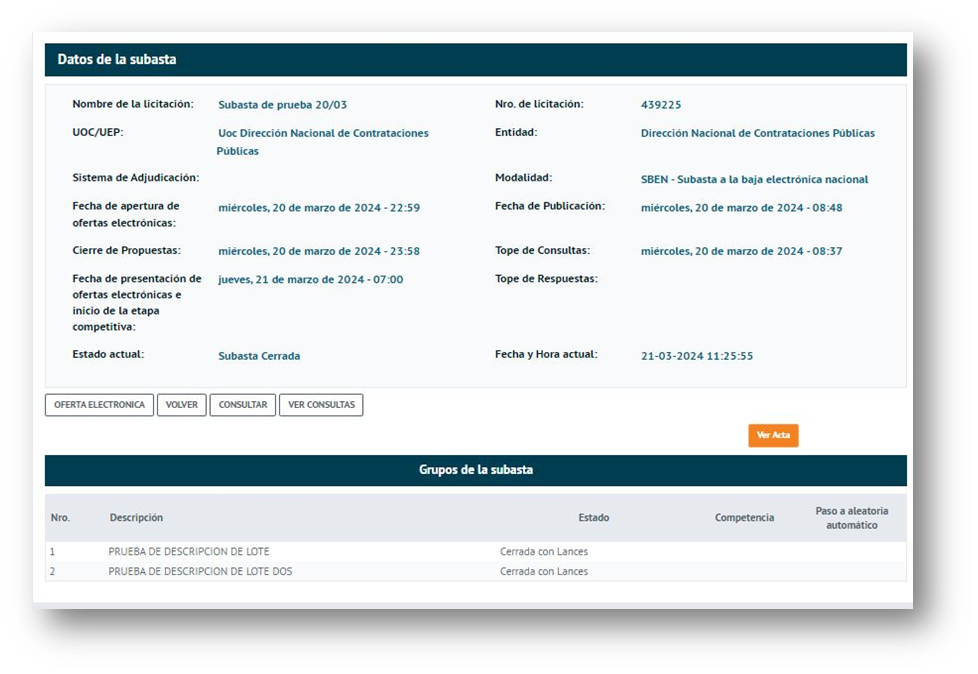Click the Tope de Consultas date ending in 08:37
978x674 pixels.
point(742,251)
